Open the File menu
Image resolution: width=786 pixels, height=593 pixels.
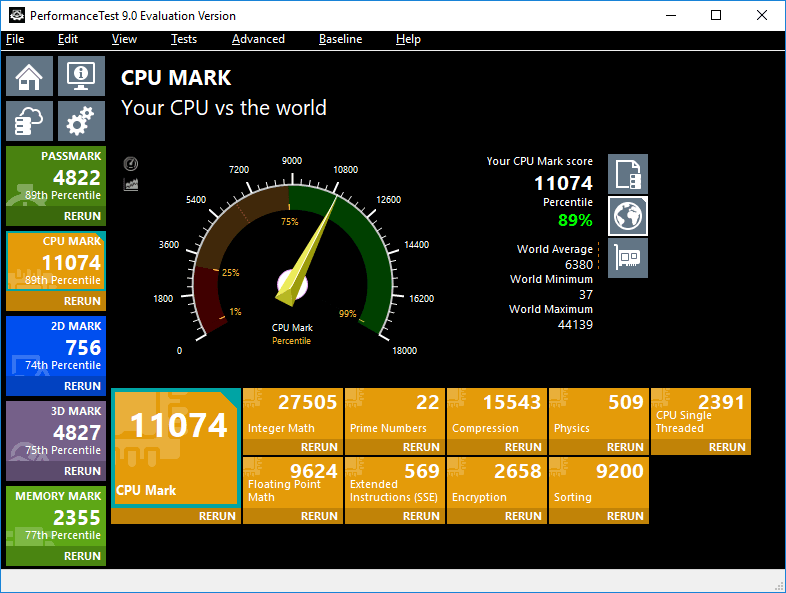[15, 39]
